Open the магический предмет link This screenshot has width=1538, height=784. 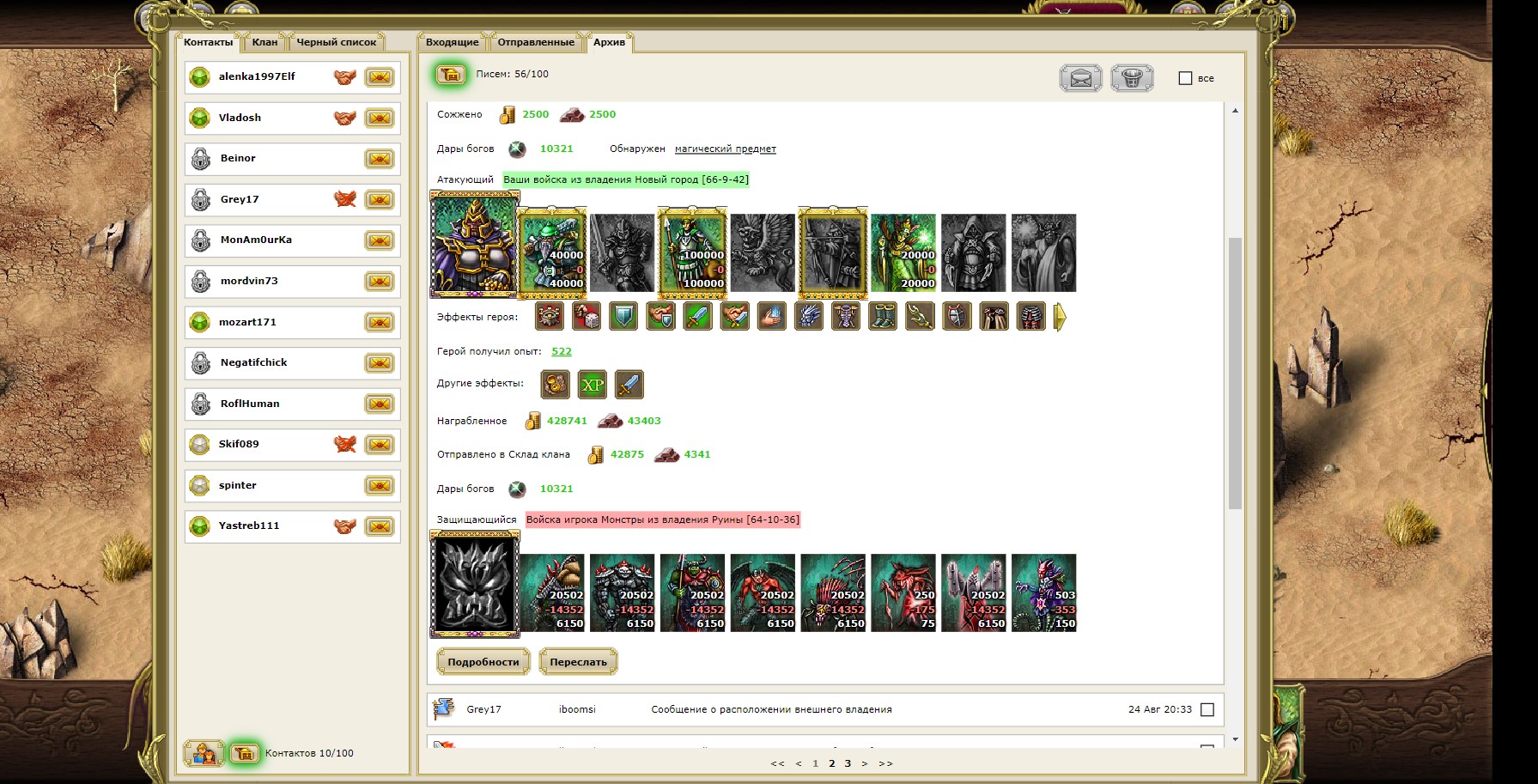[x=726, y=149]
